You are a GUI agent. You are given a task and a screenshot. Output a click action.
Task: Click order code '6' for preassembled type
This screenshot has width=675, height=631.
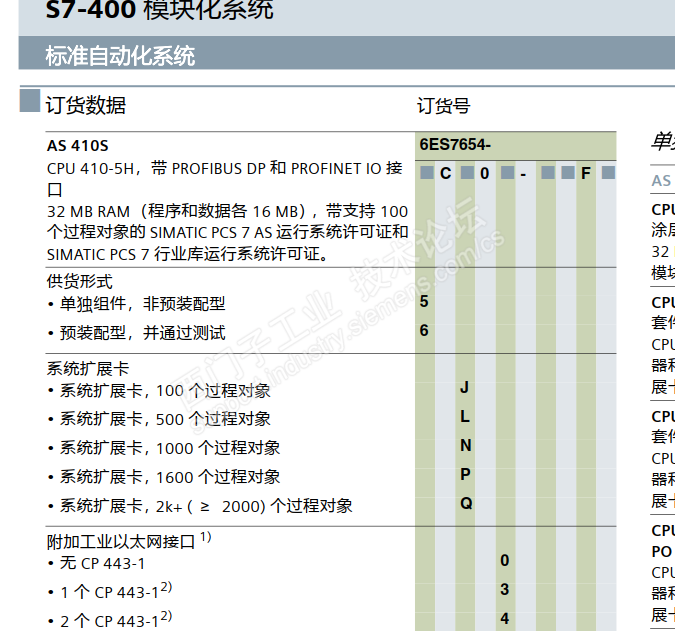pos(424,331)
